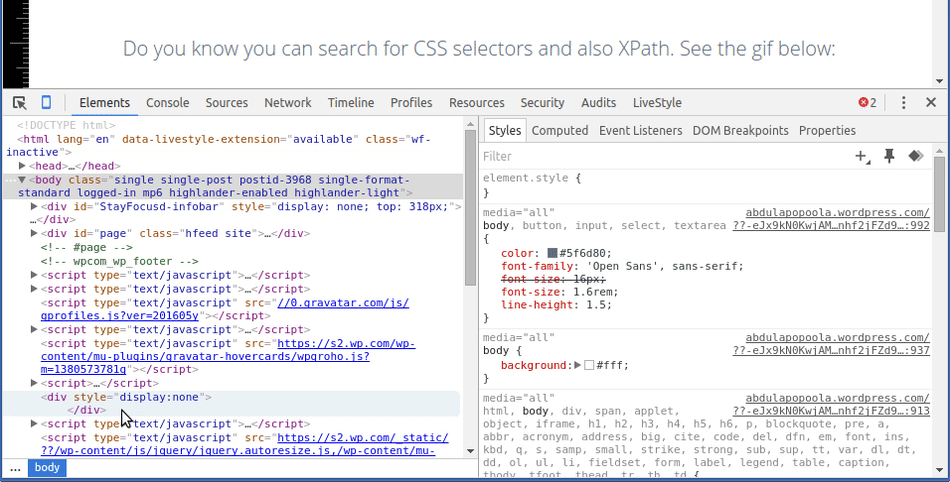Screen dimensions: 950x482
Task: Expand the head element node
Action: tap(23, 166)
